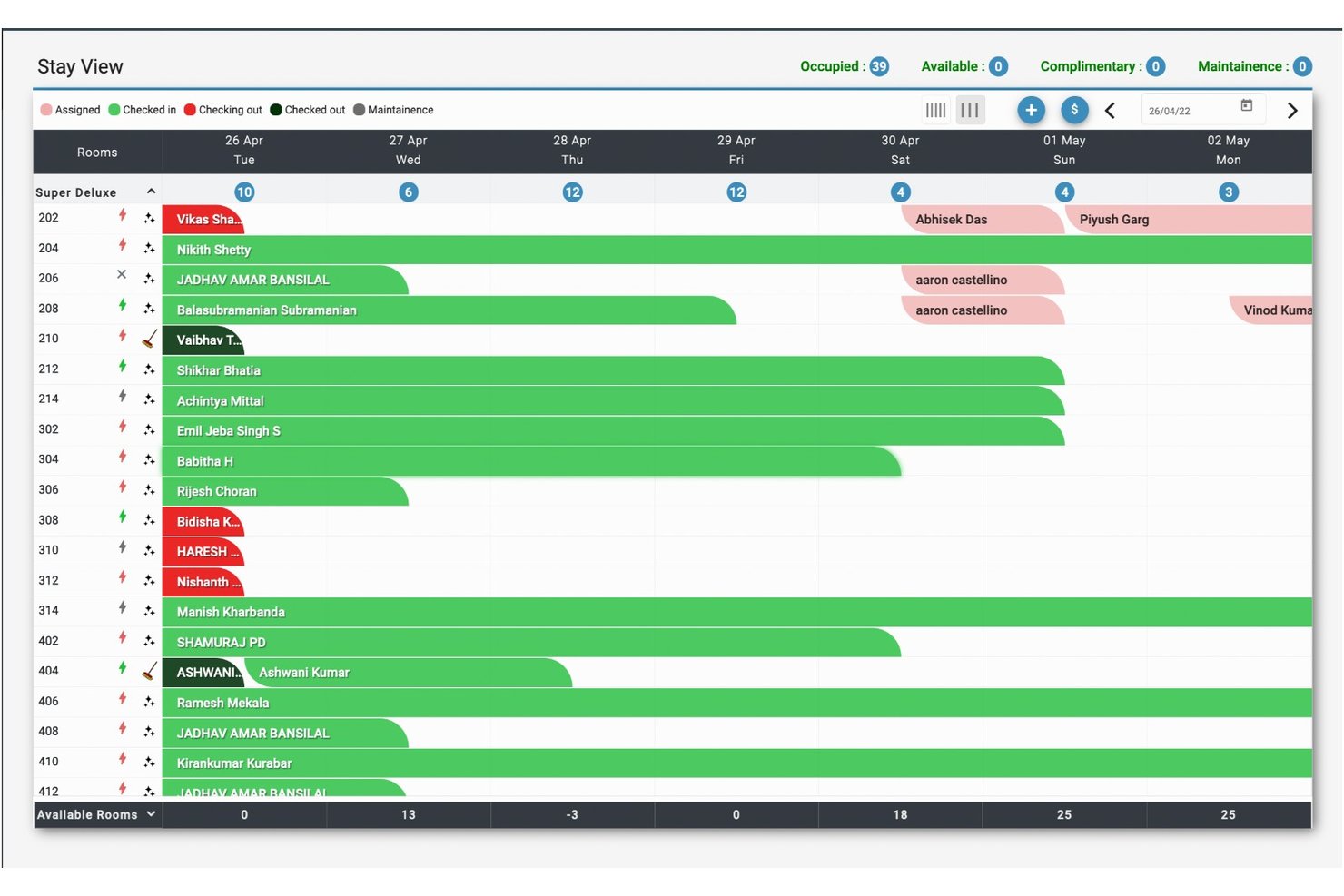
Task: Open the Ashwani Kumar green booking bar
Action: (x=408, y=673)
